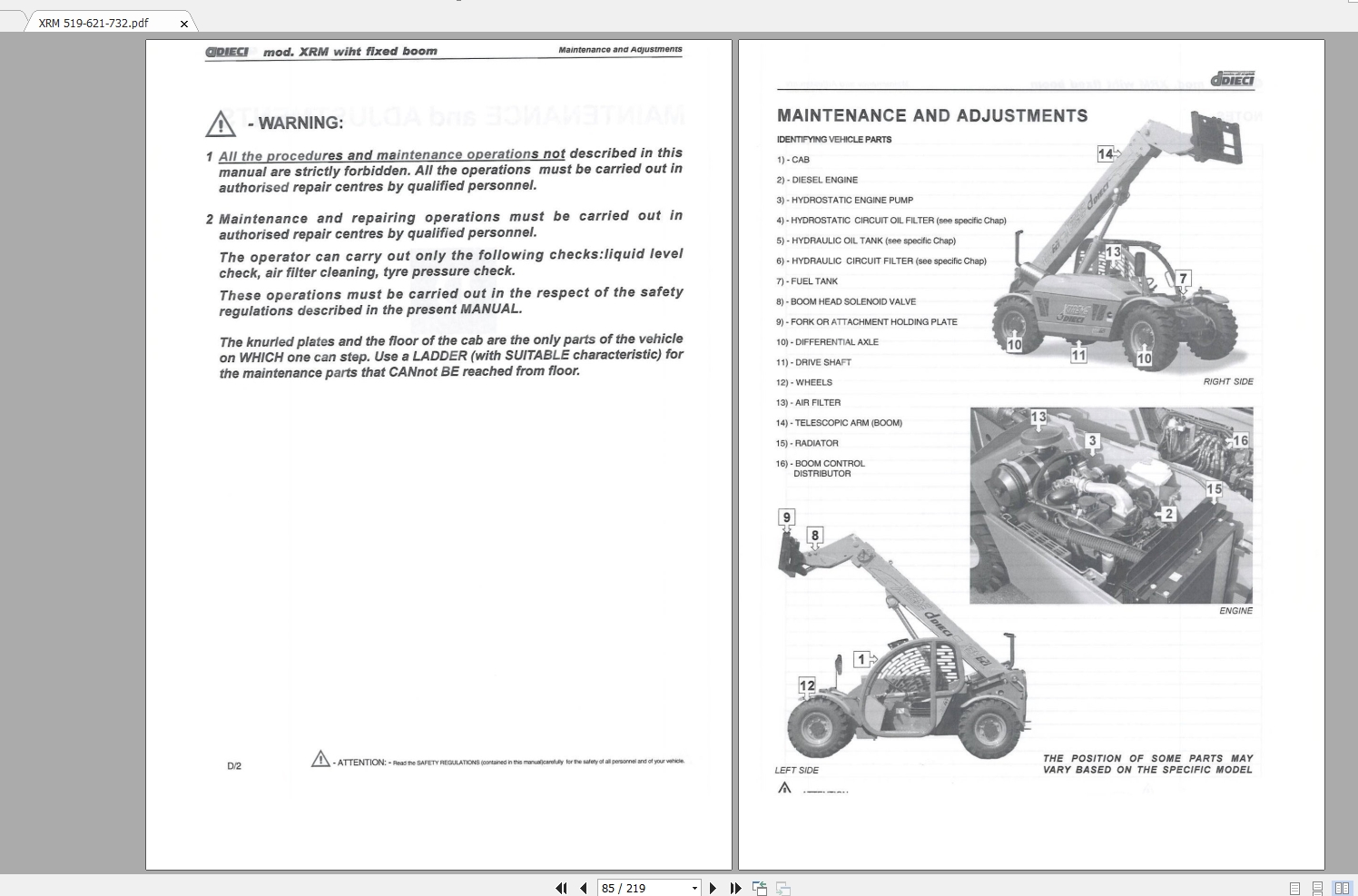This screenshot has height=896, width=1358.
Task: Expand the page selection combo box arrow
Action: point(697,889)
